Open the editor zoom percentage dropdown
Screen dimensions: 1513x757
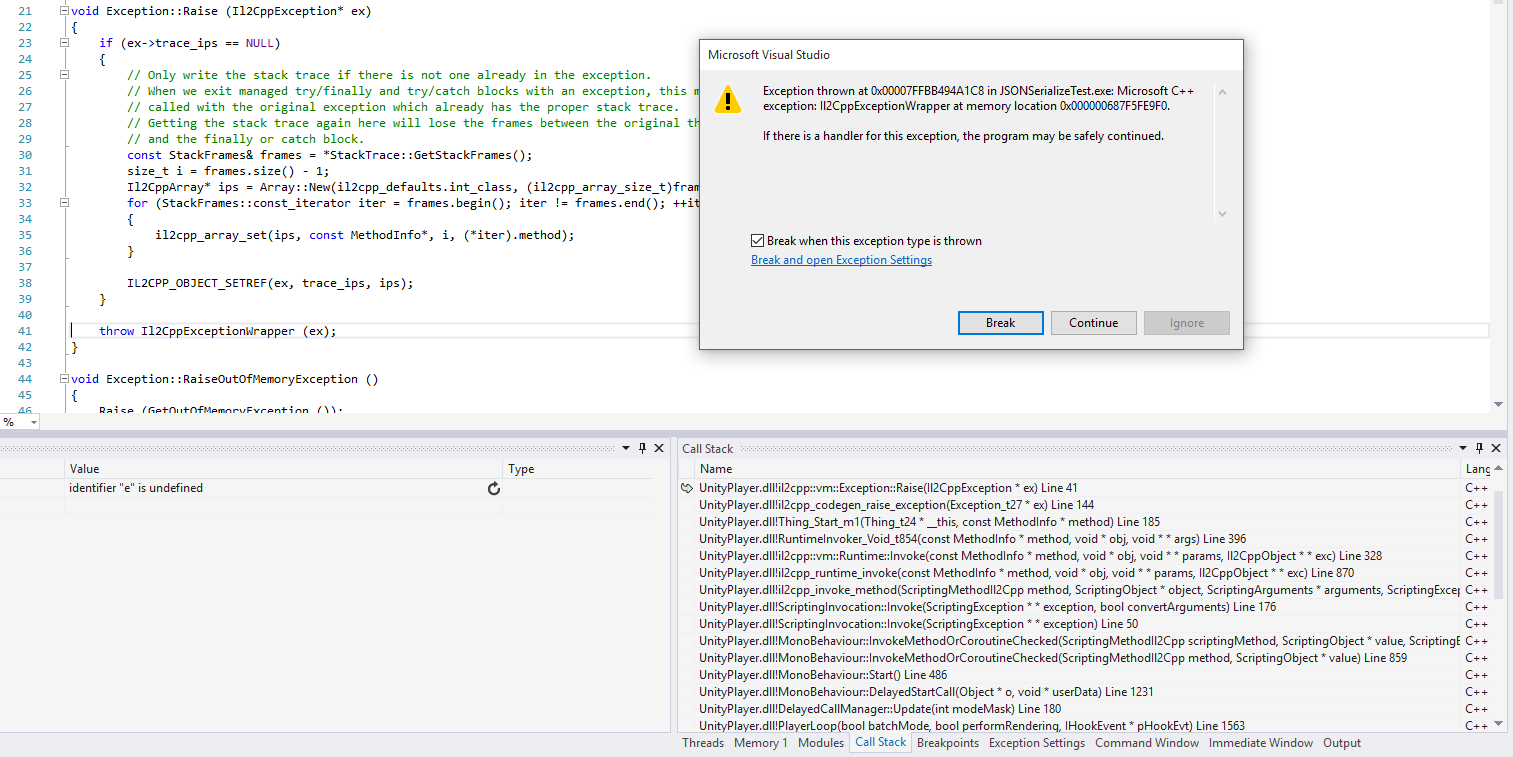[x=33, y=423]
